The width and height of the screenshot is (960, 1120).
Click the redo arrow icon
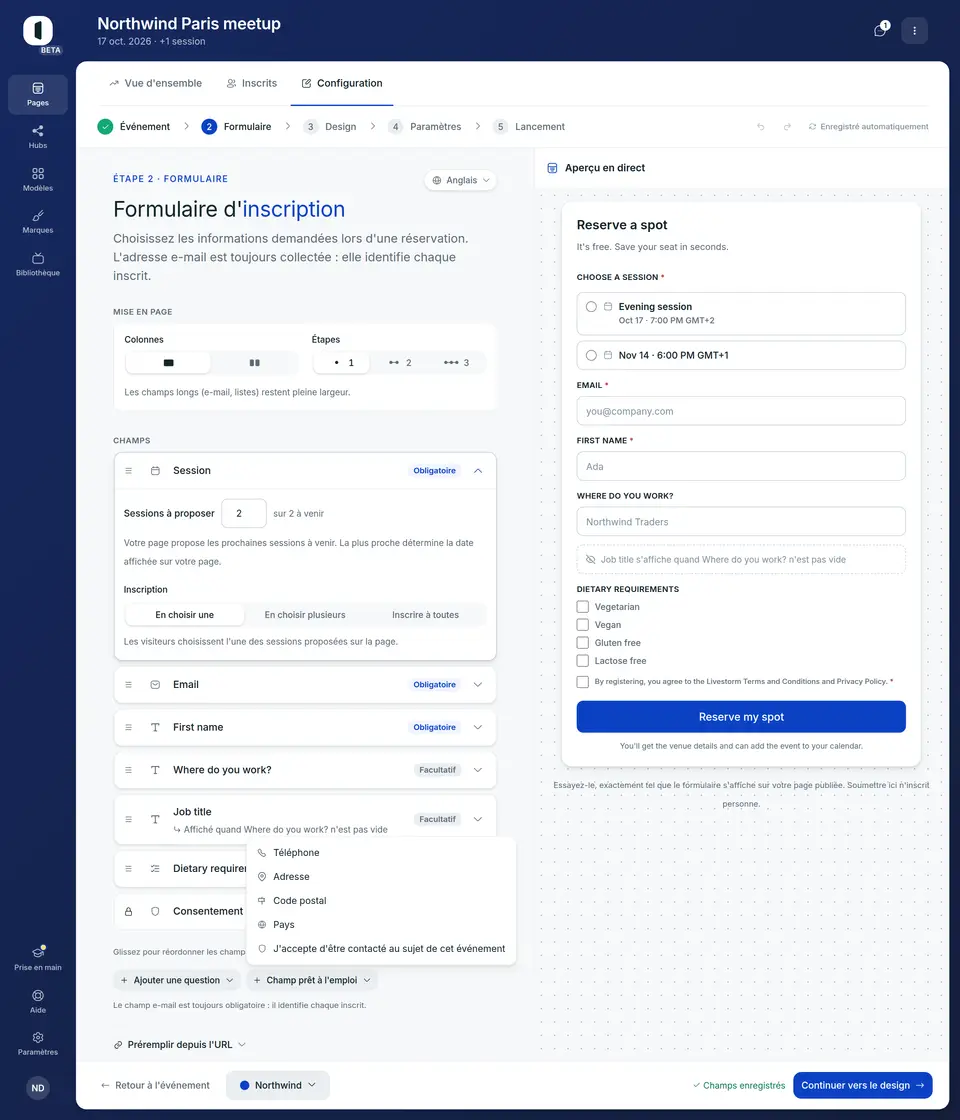(787, 127)
